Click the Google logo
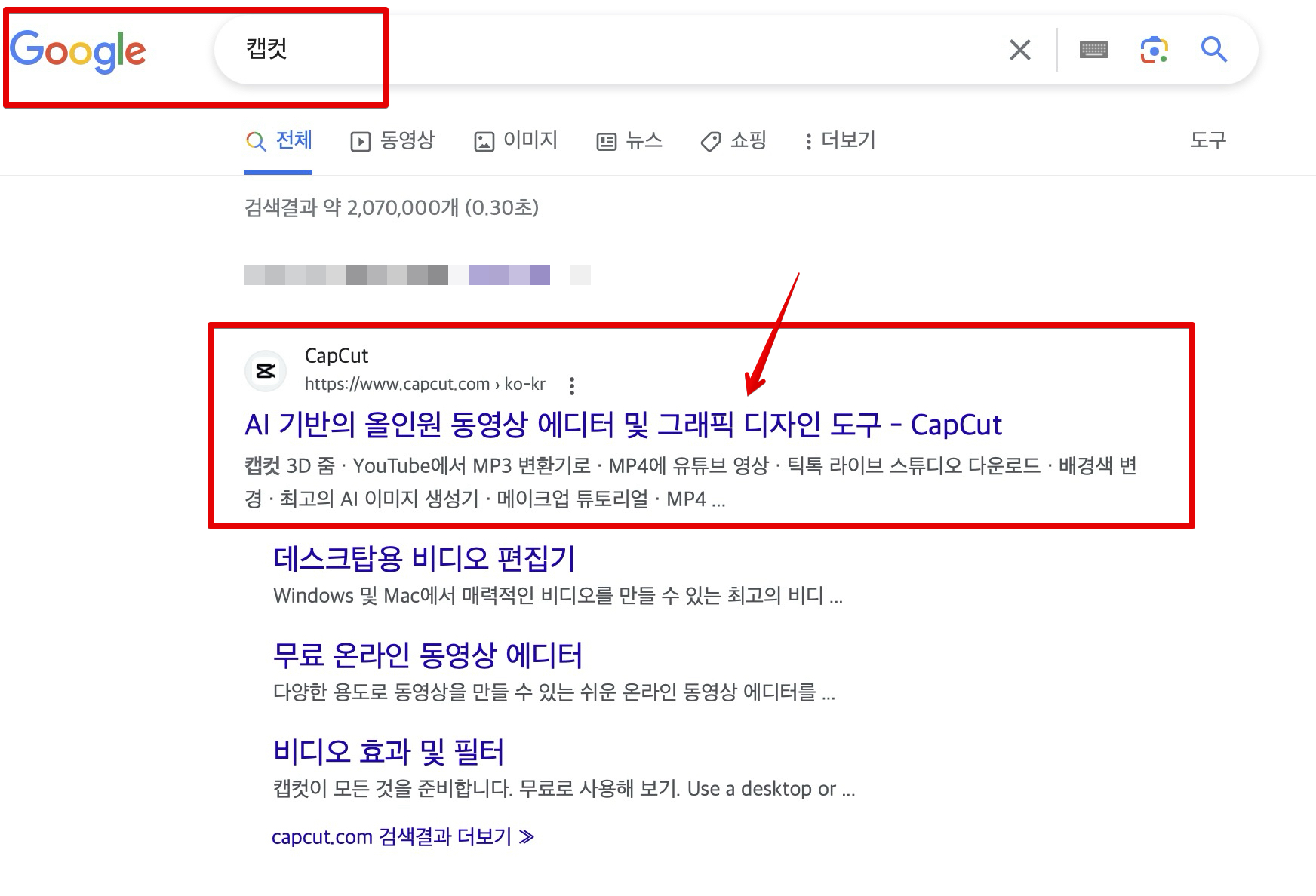Viewport: 1316px width, 896px height. click(78, 51)
